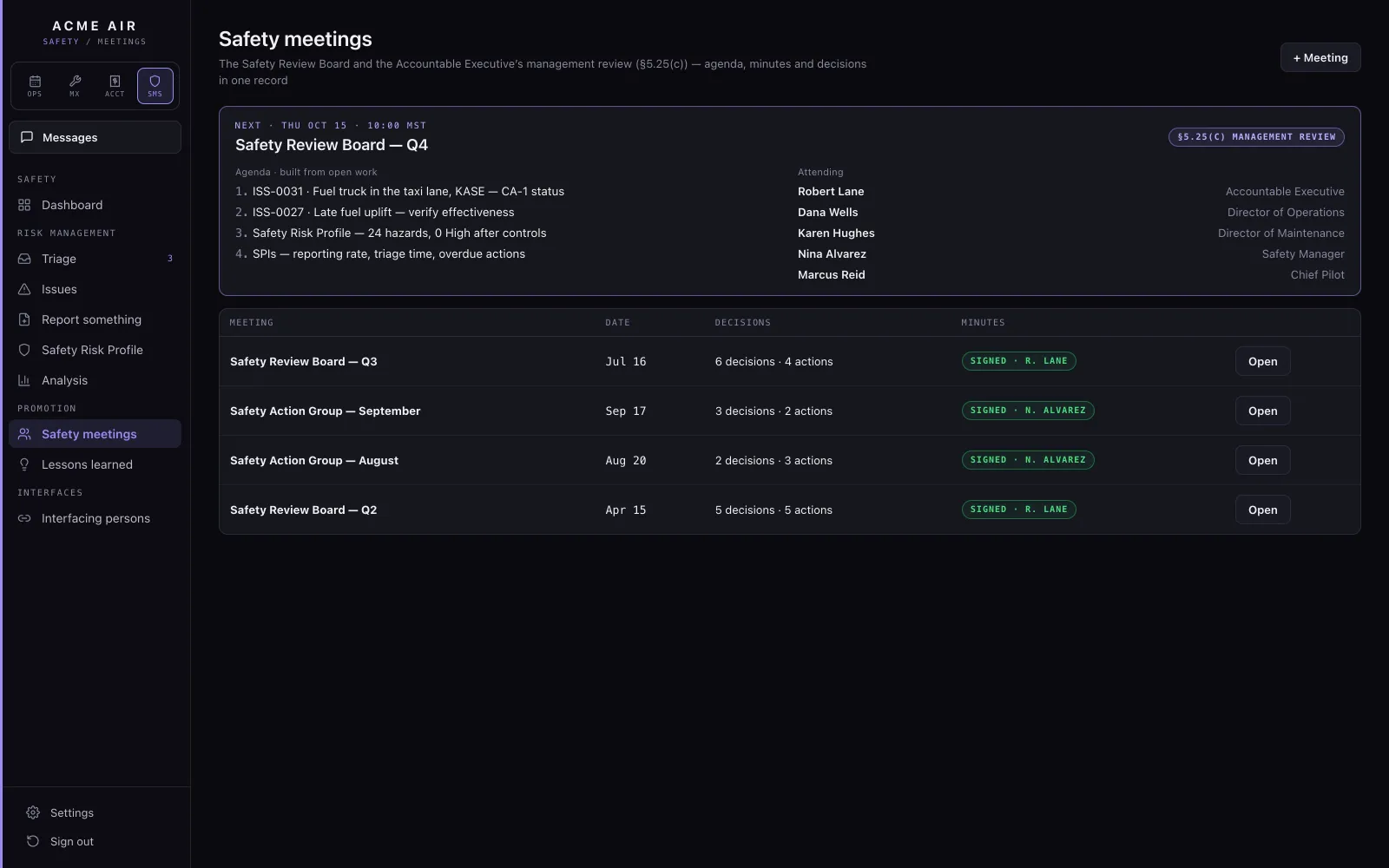Go to the Issues page

point(95,289)
